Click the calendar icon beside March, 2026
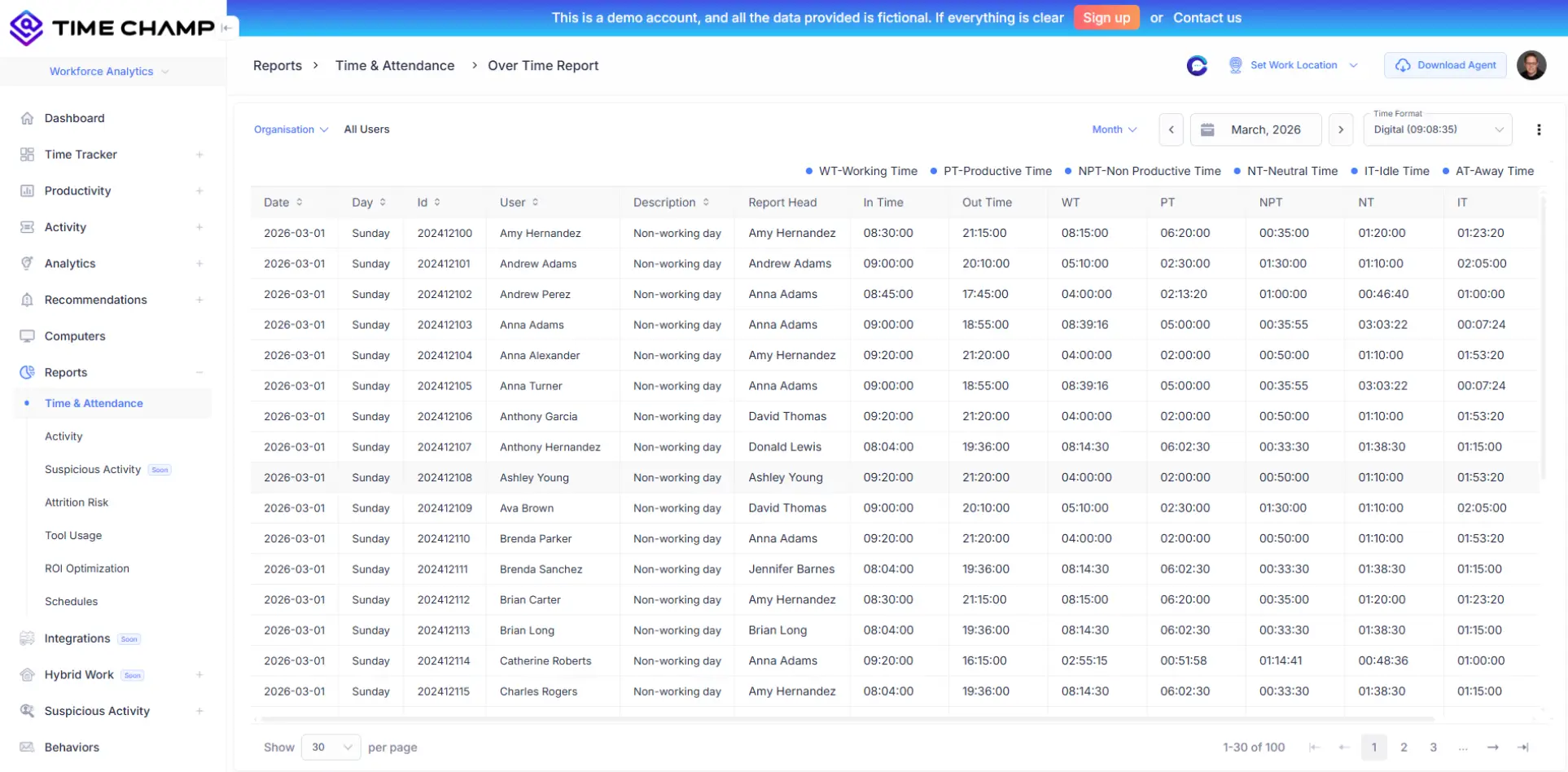The image size is (1568, 772). (x=1208, y=129)
